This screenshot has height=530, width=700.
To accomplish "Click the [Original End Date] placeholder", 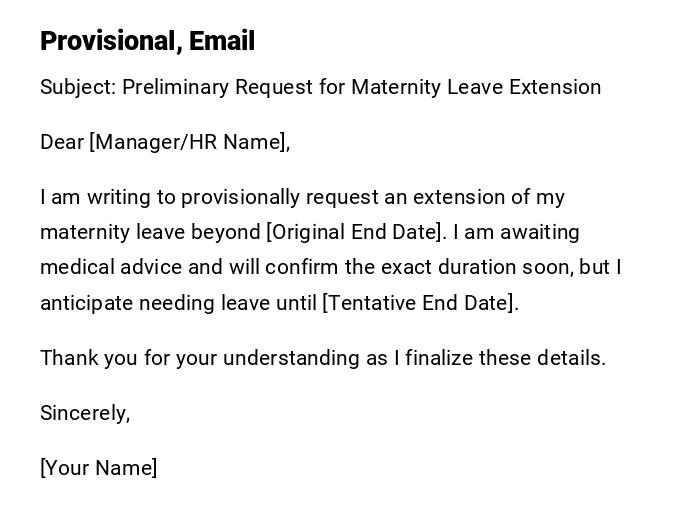I will click(355, 232).
